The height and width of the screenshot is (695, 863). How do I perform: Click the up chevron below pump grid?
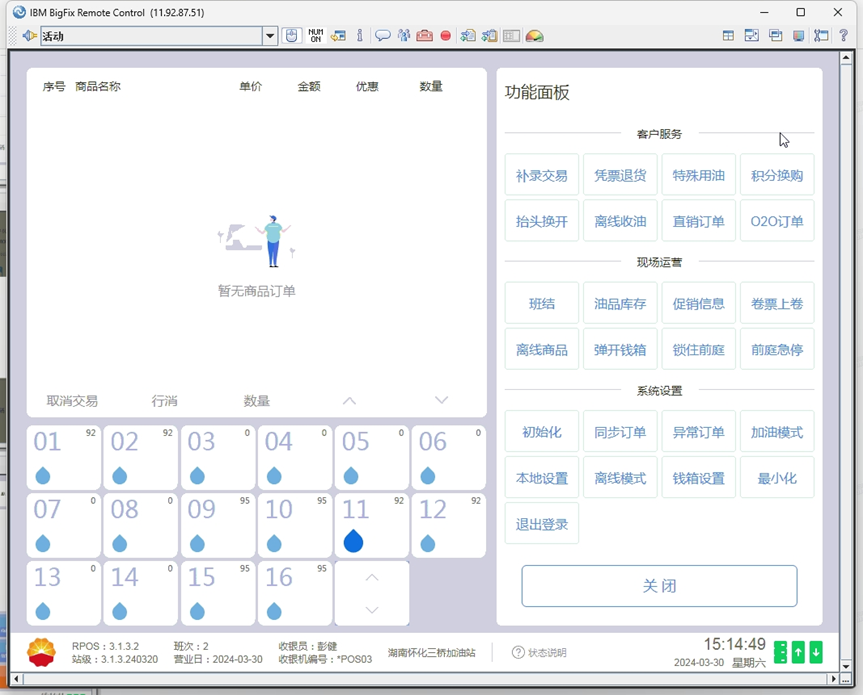click(x=372, y=578)
